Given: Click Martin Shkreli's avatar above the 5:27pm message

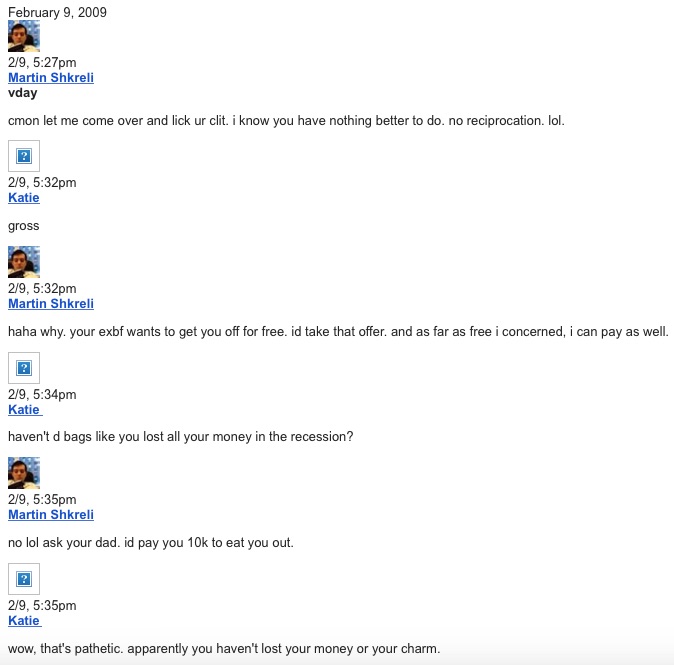Looking at the screenshot, I should [23, 36].
